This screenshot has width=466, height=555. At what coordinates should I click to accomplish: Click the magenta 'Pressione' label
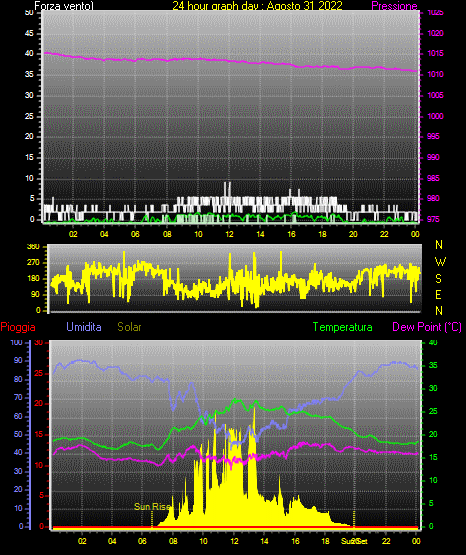tap(394, 6)
